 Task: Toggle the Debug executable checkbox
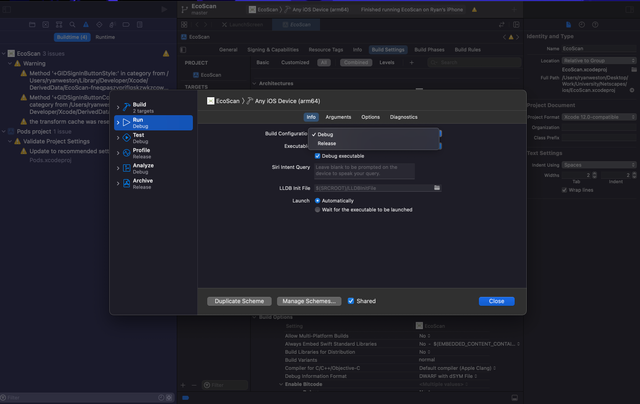[317, 156]
